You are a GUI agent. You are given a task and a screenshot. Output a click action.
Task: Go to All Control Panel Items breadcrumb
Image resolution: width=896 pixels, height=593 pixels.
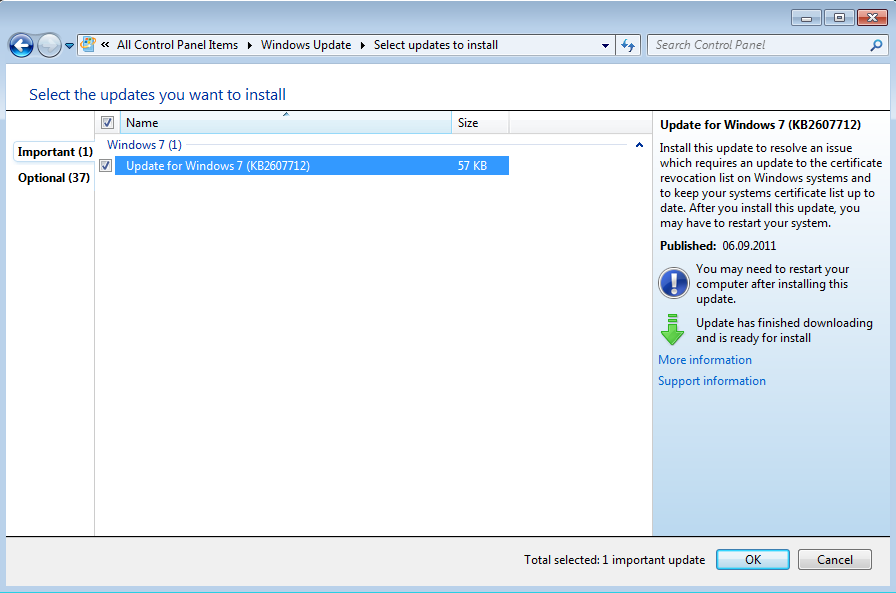click(177, 45)
